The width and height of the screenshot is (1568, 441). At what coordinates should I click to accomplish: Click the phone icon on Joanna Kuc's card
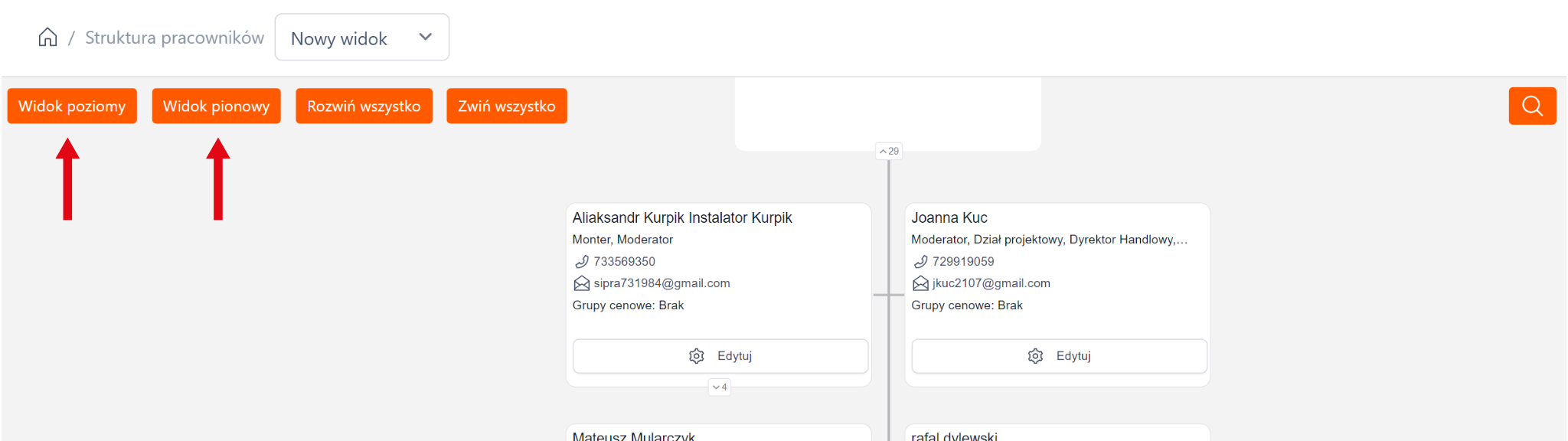920,262
